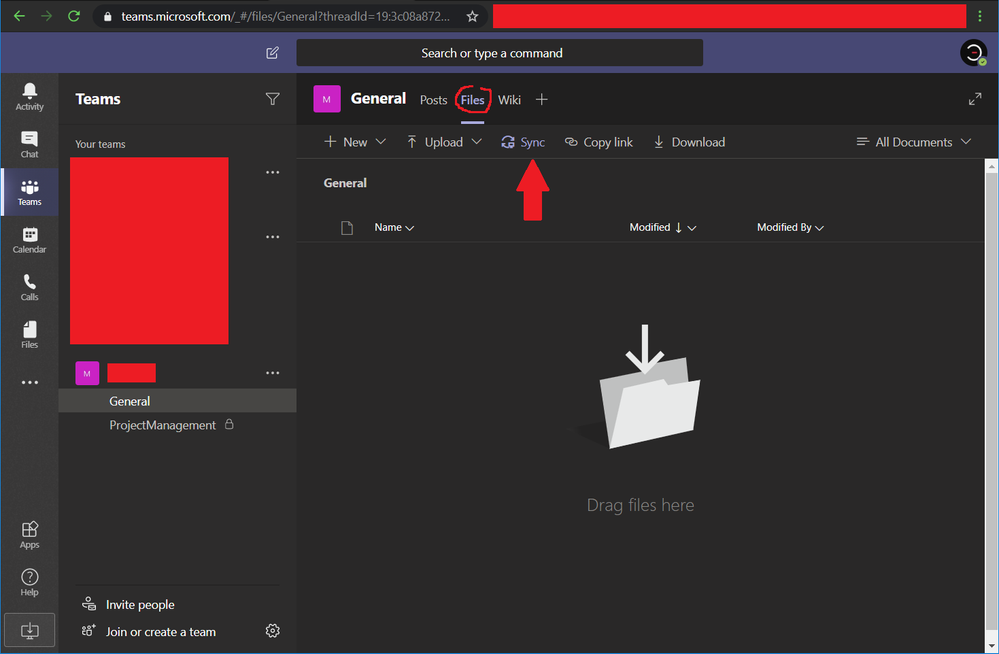The image size is (999, 654).
Task: Open the Apps store
Action: [x=29, y=535]
